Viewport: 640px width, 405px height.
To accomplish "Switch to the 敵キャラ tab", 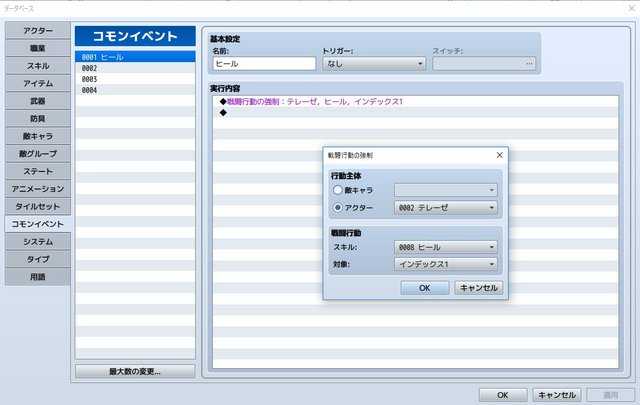I will [x=38, y=136].
